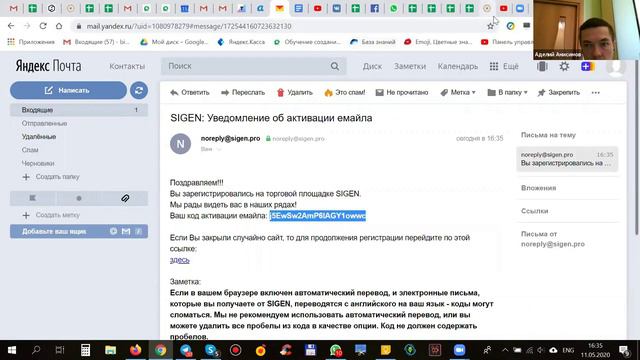Viewport: 640px width, 360px height.
Task: Click the sender avatar N
Action: click(x=180, y=144)
